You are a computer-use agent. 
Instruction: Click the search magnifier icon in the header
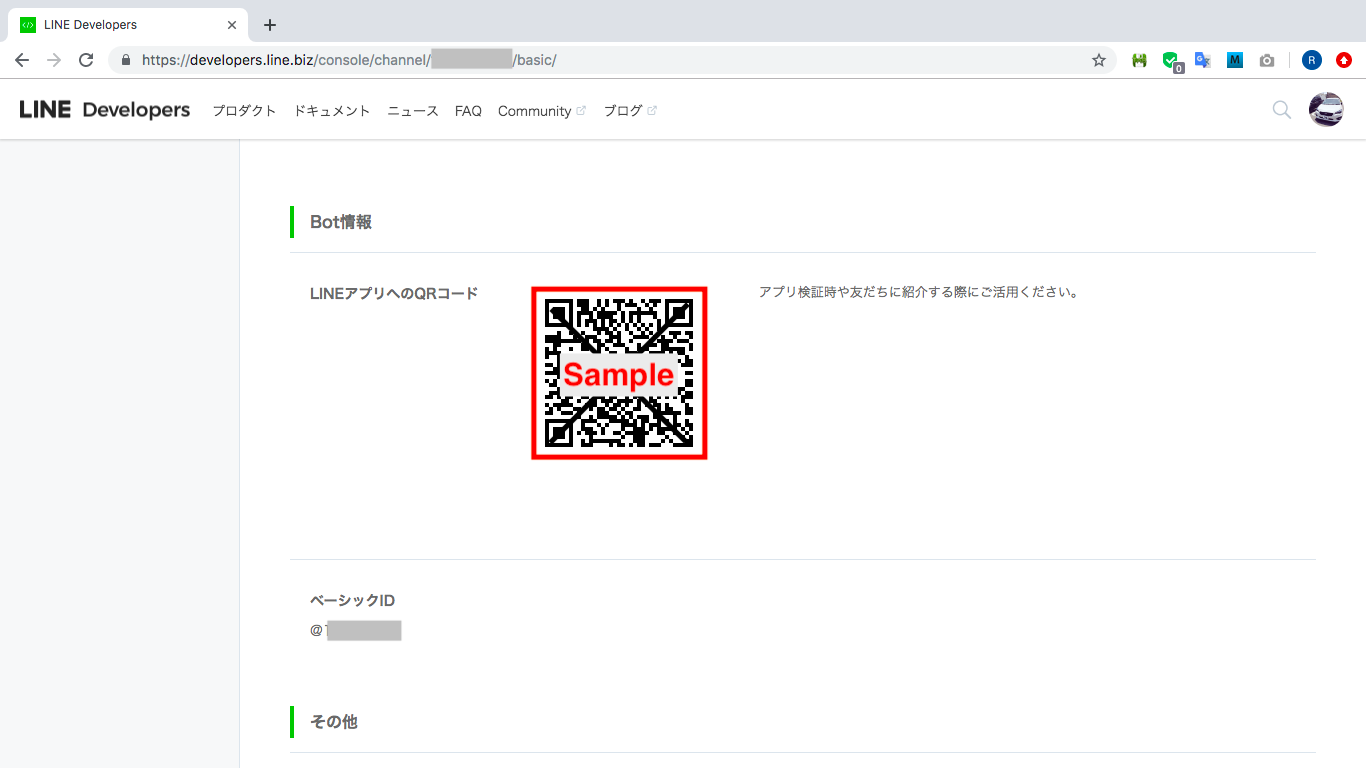[1281, 110]
